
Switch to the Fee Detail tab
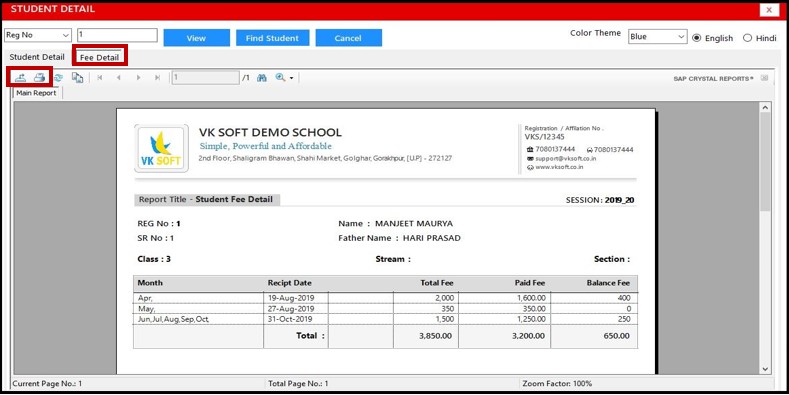click(x=99, y=57)
